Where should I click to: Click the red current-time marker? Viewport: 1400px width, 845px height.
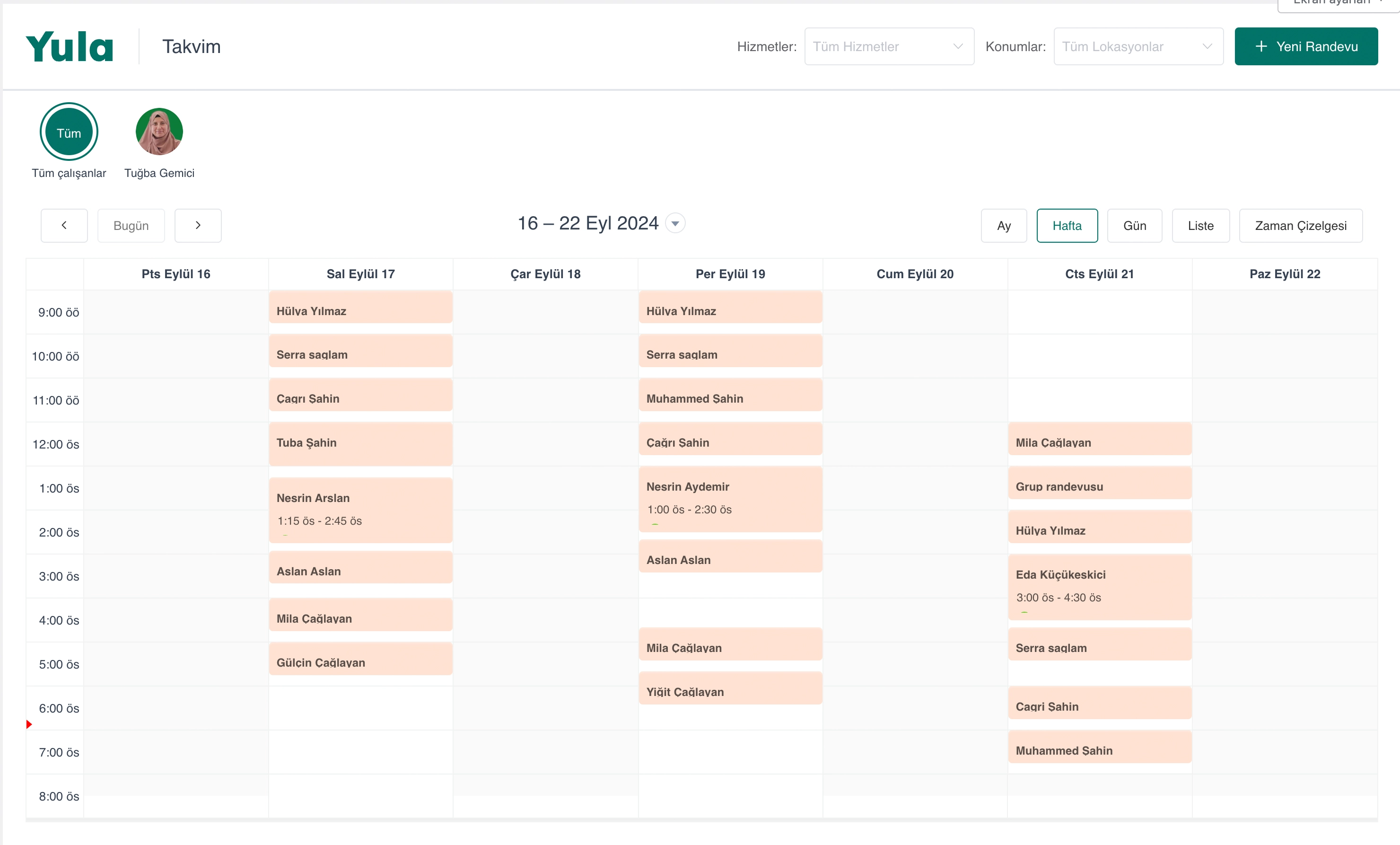[29, 724]
